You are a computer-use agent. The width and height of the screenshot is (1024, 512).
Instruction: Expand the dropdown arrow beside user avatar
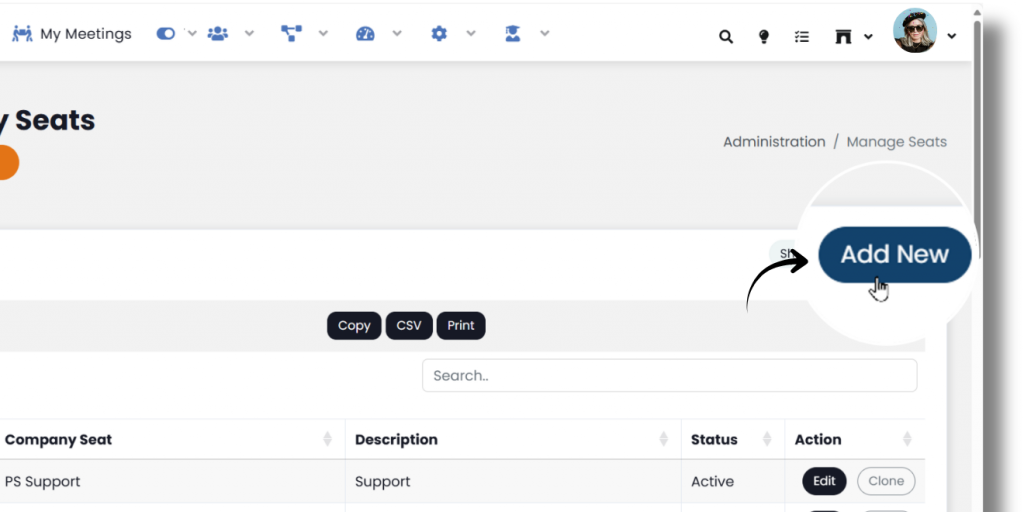pyautogui.click(x=952, y=37)
